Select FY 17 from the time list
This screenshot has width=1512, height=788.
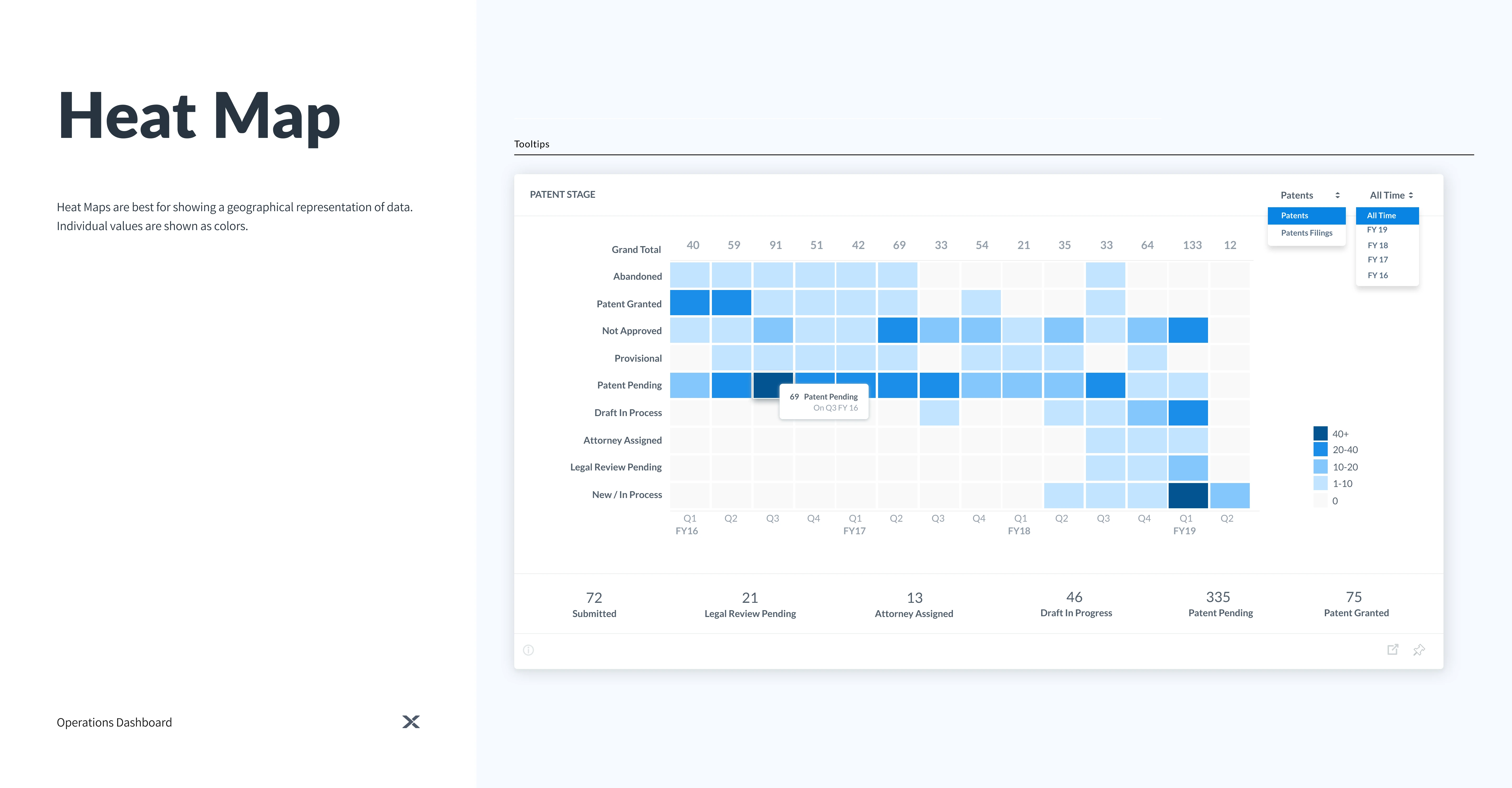pyautogui.click(x=1378, y=260)
